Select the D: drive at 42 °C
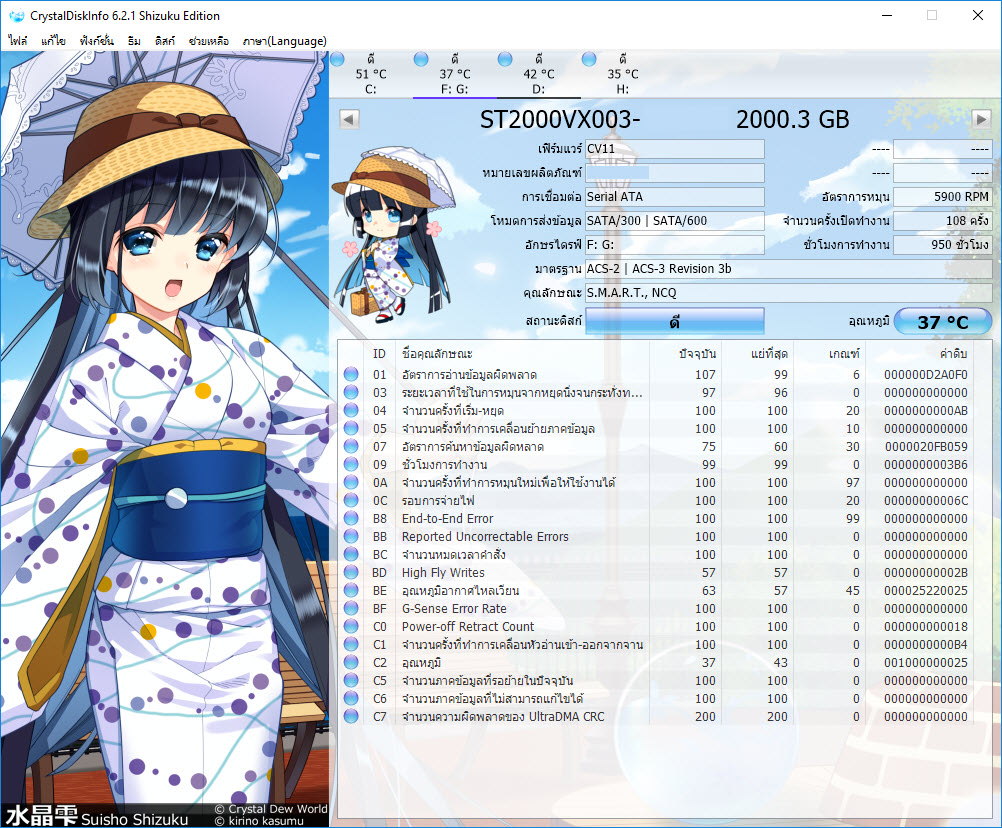 click(x=538, y=74)
